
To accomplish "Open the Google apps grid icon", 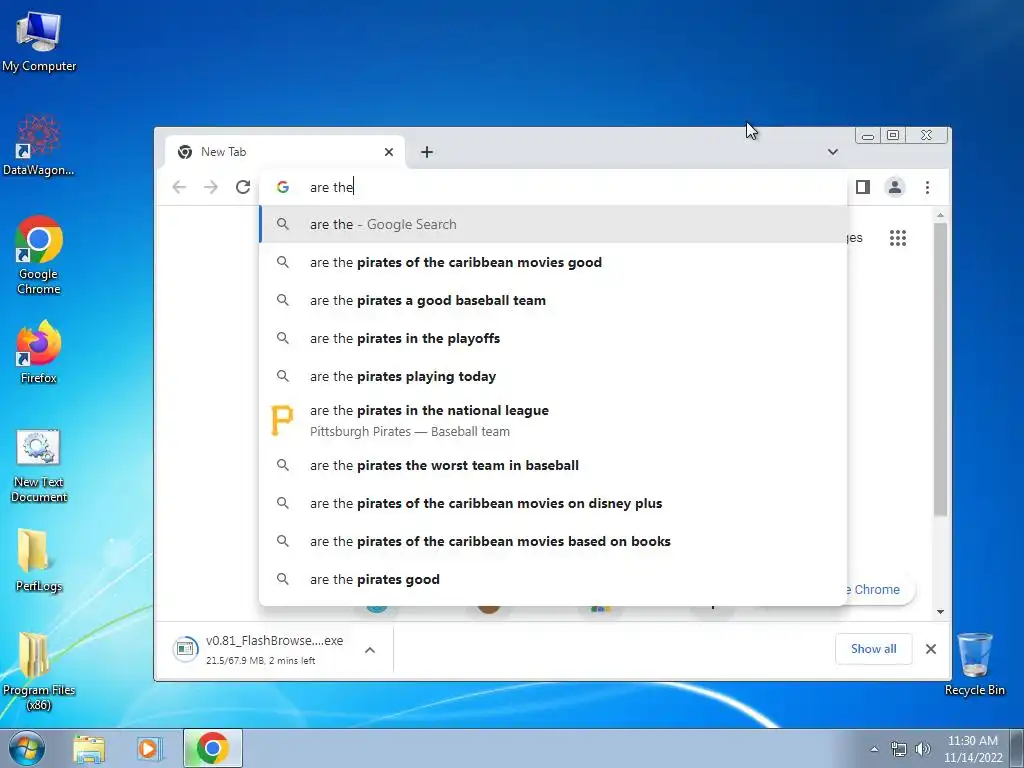I will (x=898, y=238).
